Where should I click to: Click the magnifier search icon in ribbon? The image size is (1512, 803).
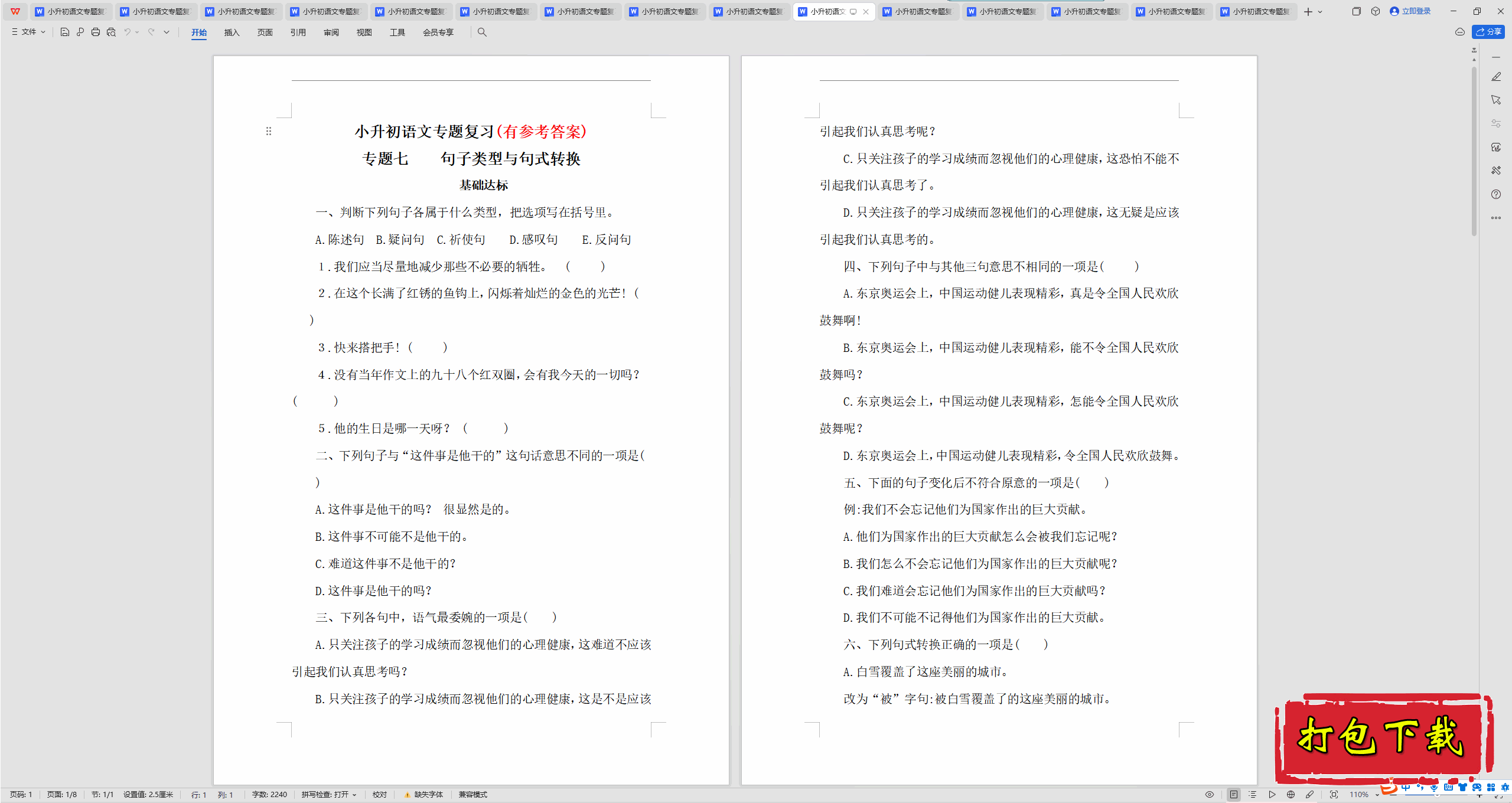click(x=482, y=32)
